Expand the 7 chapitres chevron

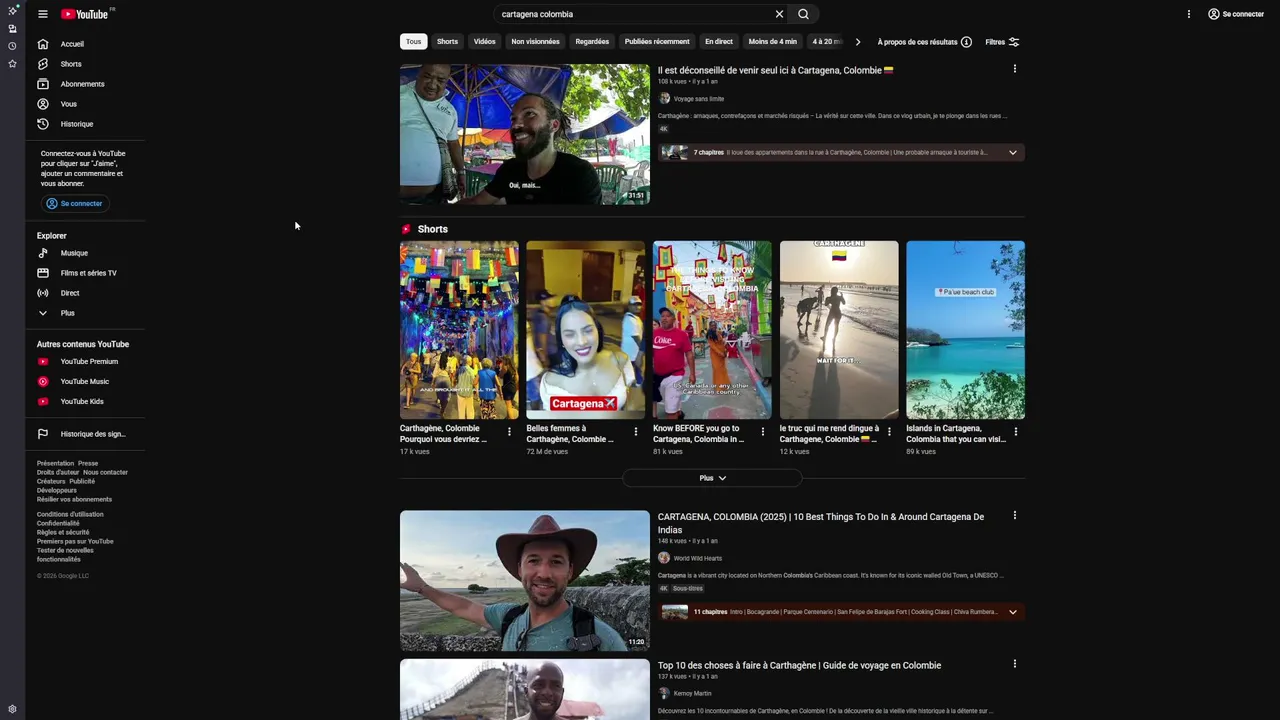click(1012, 153)
